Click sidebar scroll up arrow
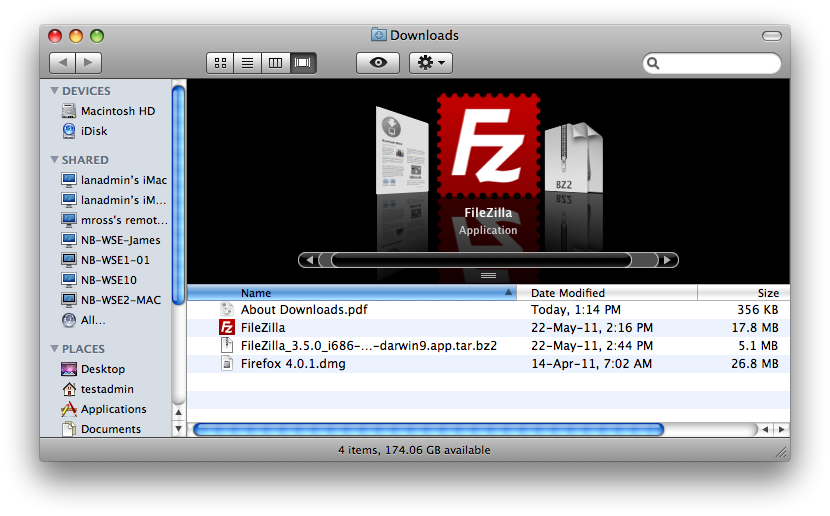 click(x=178, y=412)
